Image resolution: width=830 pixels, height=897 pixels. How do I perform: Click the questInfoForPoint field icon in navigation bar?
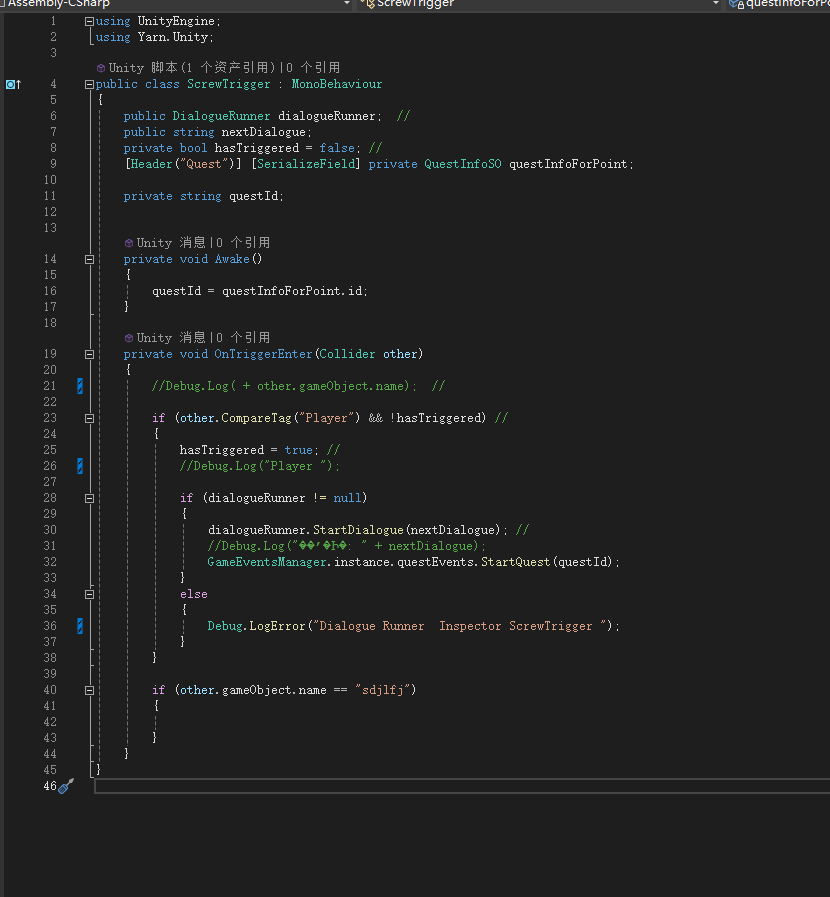[736, 3]
